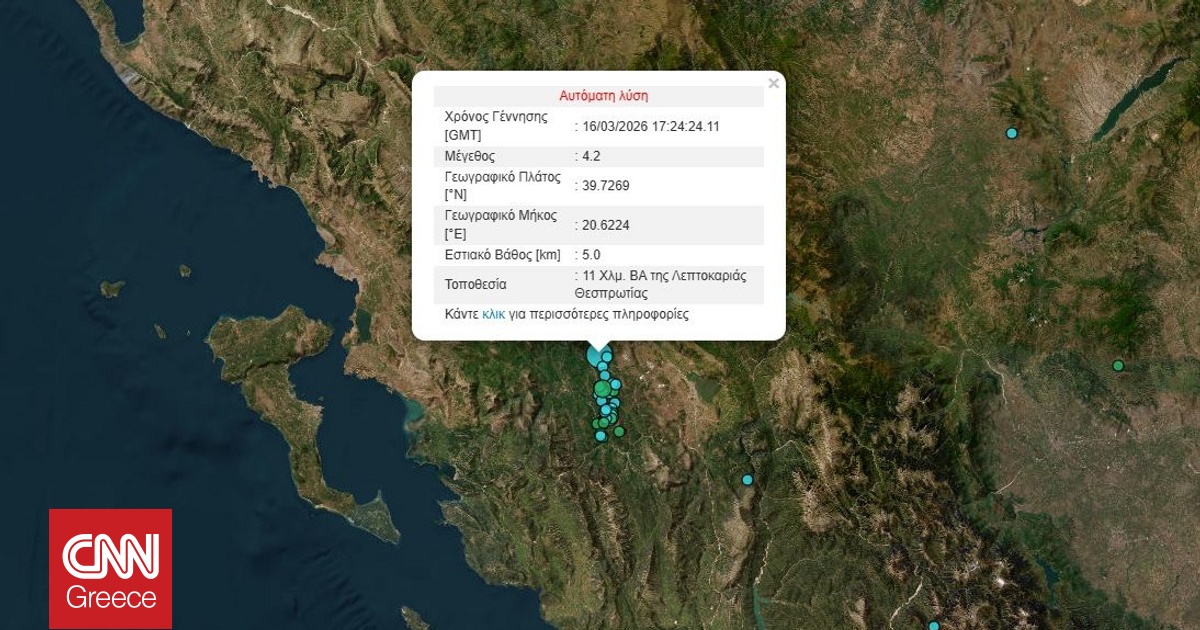Select the Χρόνος Γέννησης timestamp value
The width and height of the screenshot is (1200, 630).
[x=650, y=127]
